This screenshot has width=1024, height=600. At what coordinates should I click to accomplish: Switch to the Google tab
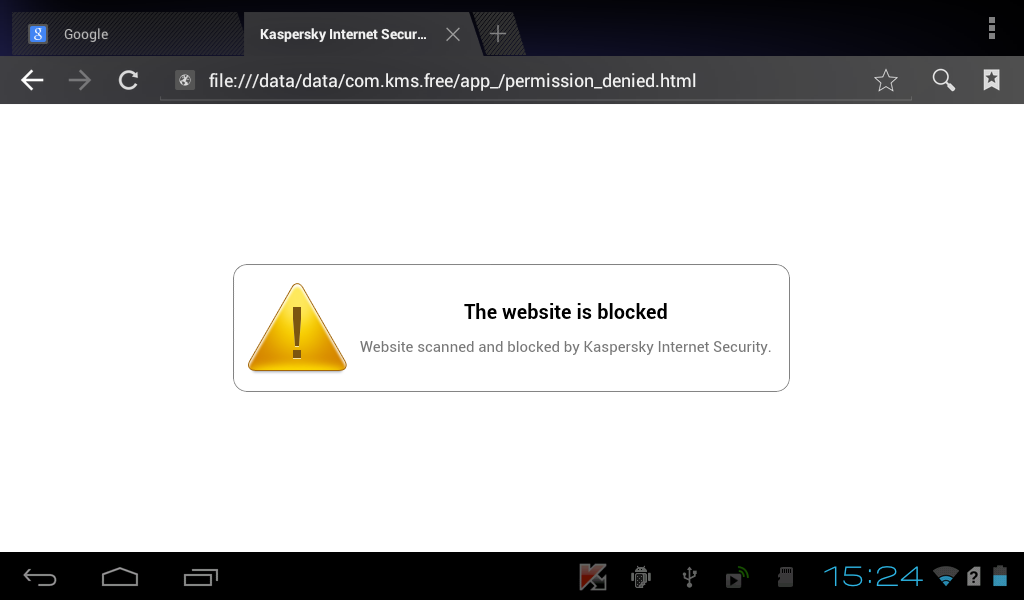[x=127, y=34]
